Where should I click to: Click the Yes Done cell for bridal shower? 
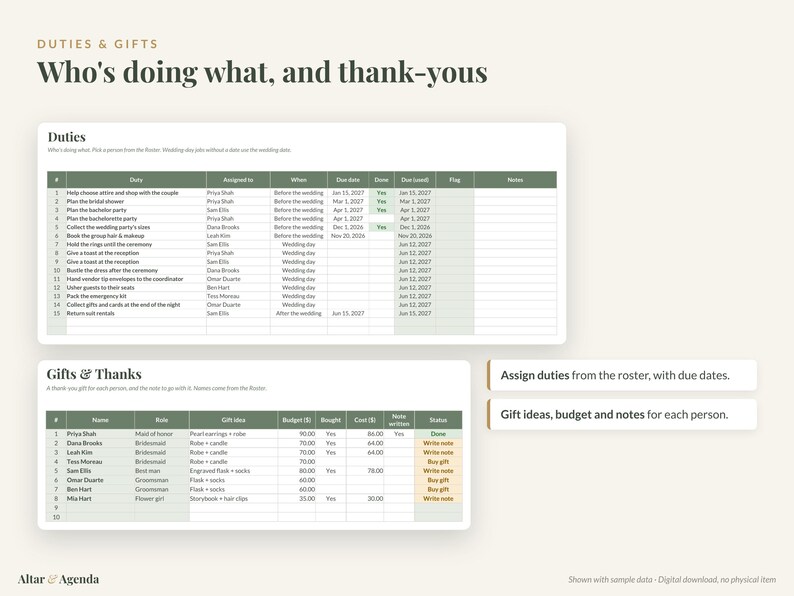381,202
